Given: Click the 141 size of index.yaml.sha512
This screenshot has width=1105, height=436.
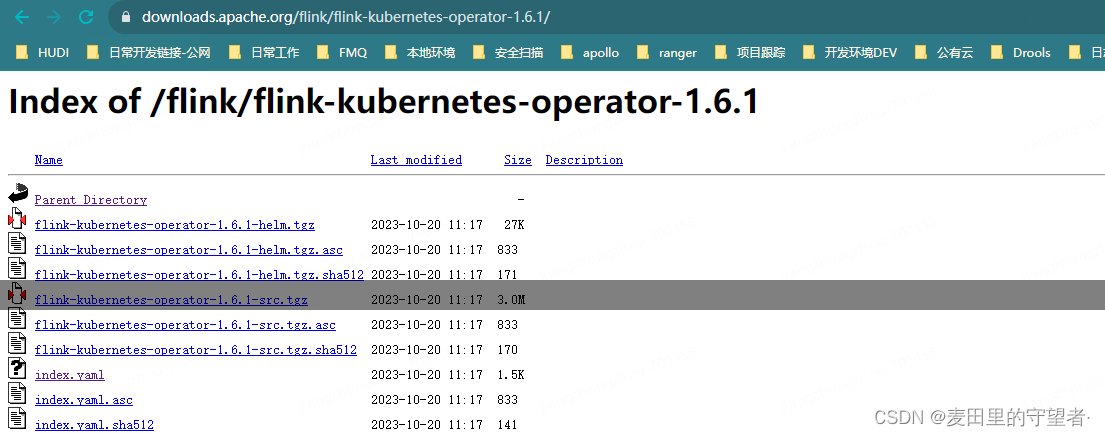Looking at the screenshot, I should click(507, 425).
